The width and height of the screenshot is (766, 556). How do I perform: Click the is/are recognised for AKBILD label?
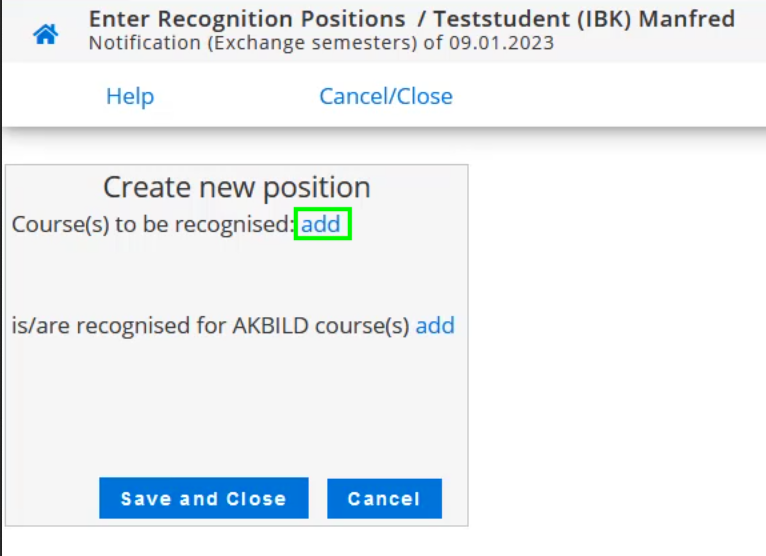tap(210, 326)
